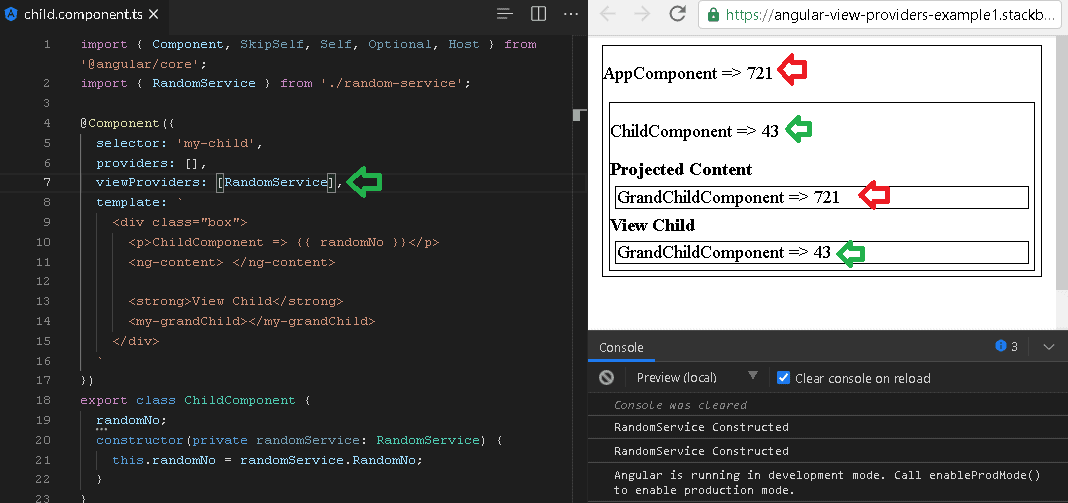Click the stackblitz URL address field
The width and height of the screenshot is (1068, 503).
(x=883, y=14)
